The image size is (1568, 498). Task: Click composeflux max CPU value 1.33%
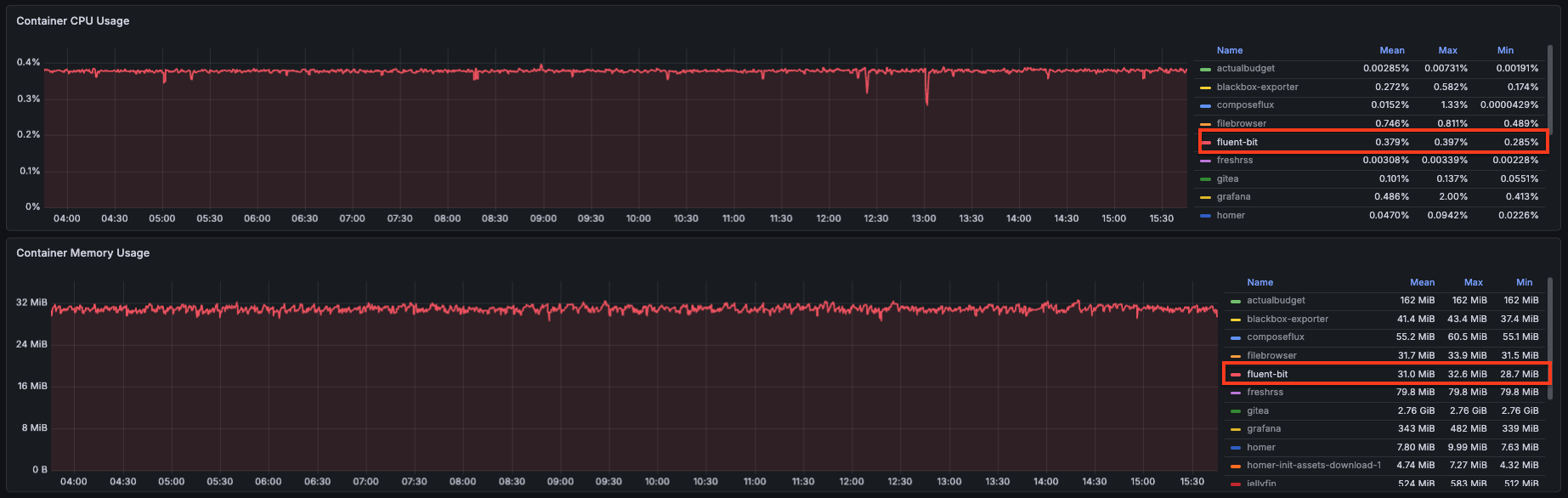(1454, 105)
